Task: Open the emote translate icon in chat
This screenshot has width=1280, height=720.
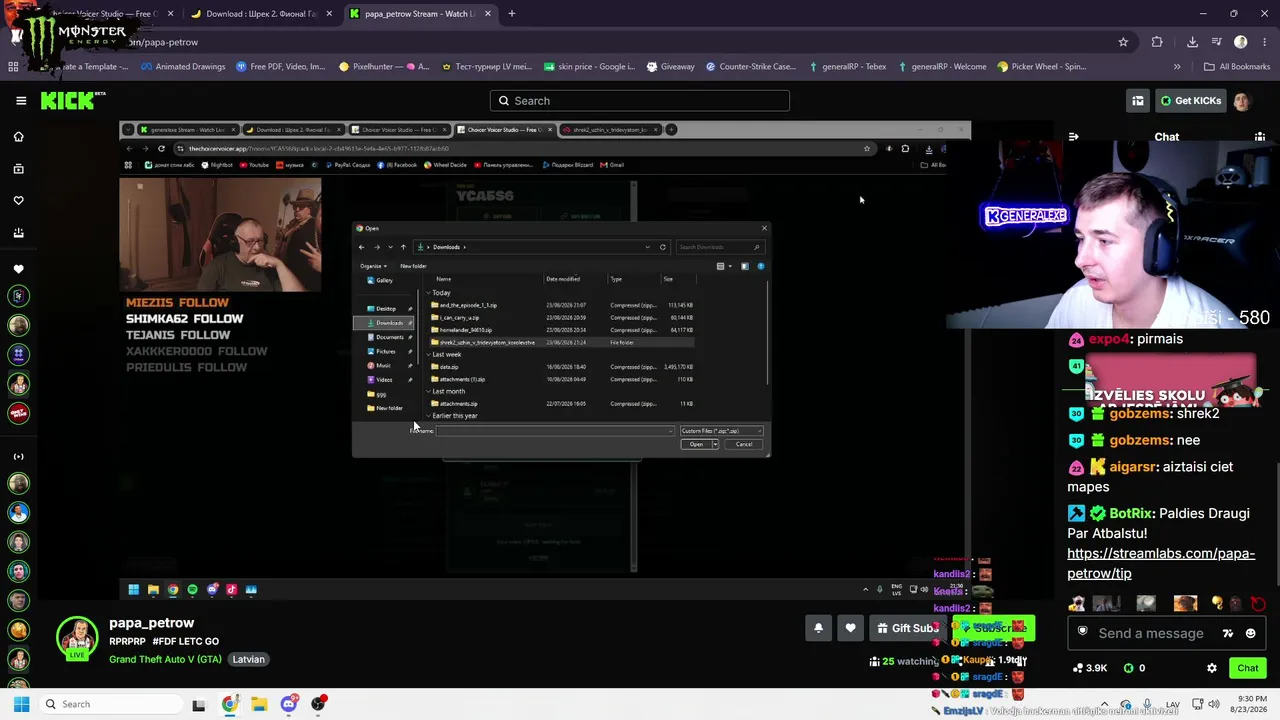Action: pos(1228,633)
